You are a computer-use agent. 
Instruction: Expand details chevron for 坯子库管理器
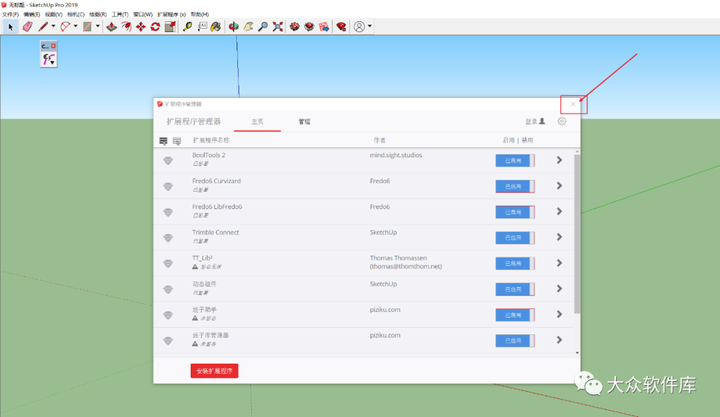[559, 340]
